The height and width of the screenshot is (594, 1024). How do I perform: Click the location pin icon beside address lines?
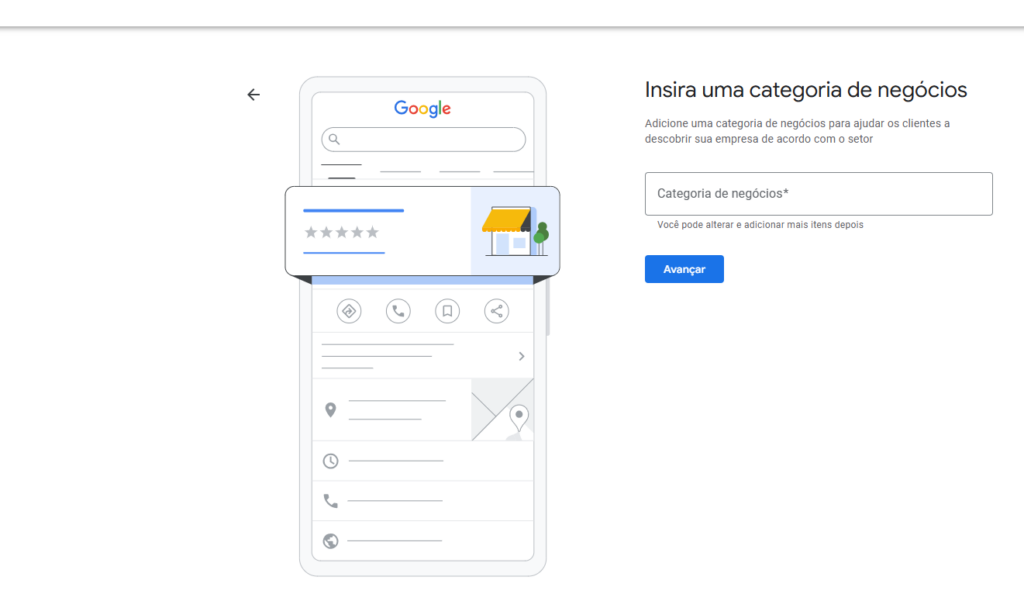point(331,410)
